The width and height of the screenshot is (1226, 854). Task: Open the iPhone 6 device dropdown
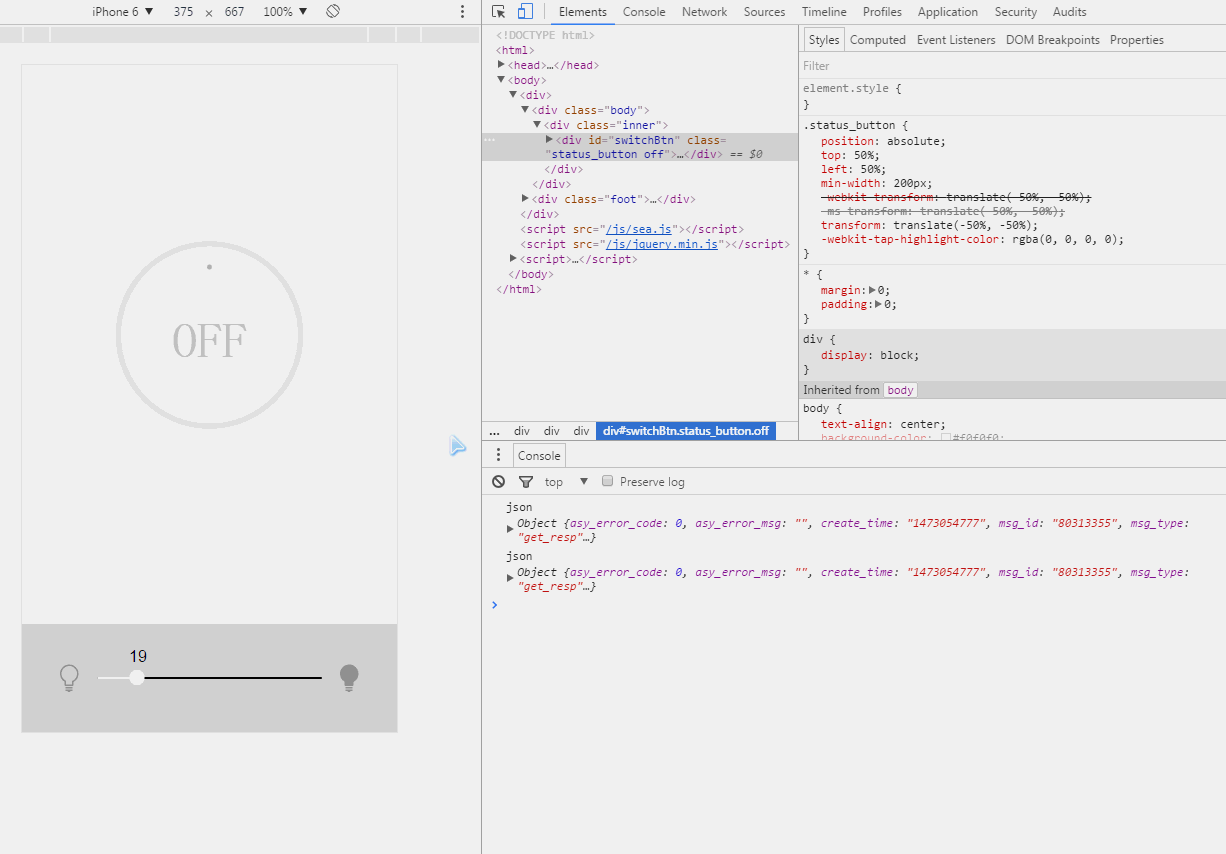(123, 12)
